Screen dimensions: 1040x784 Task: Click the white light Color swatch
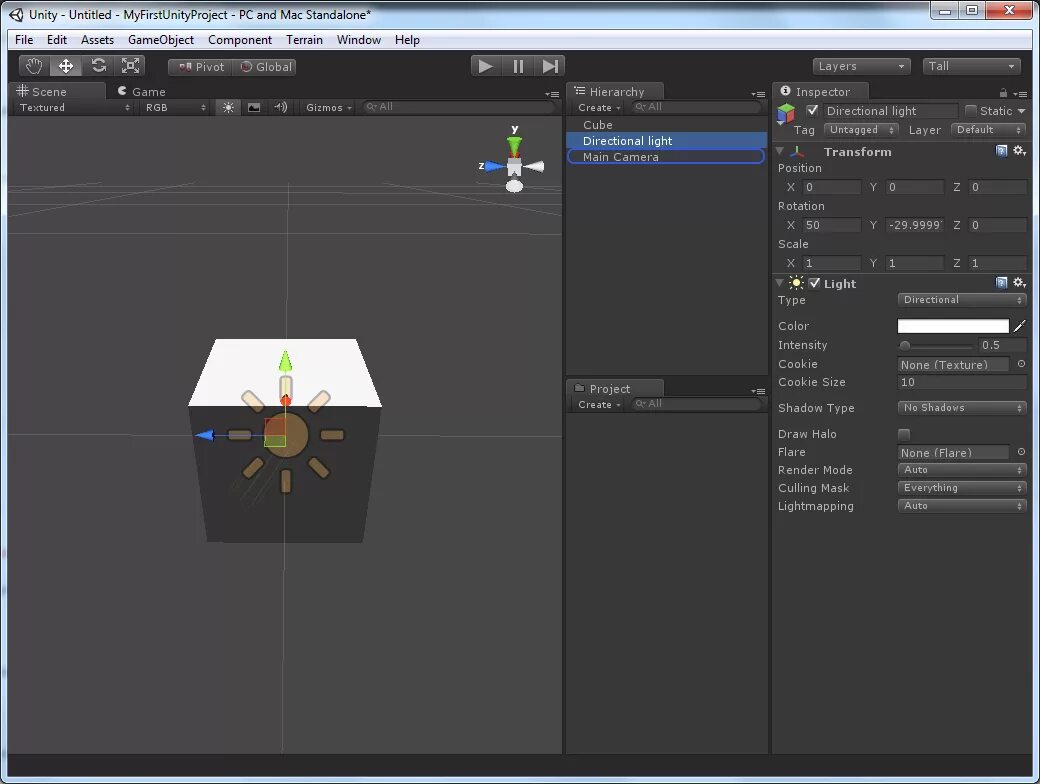[x=953, y=326]
